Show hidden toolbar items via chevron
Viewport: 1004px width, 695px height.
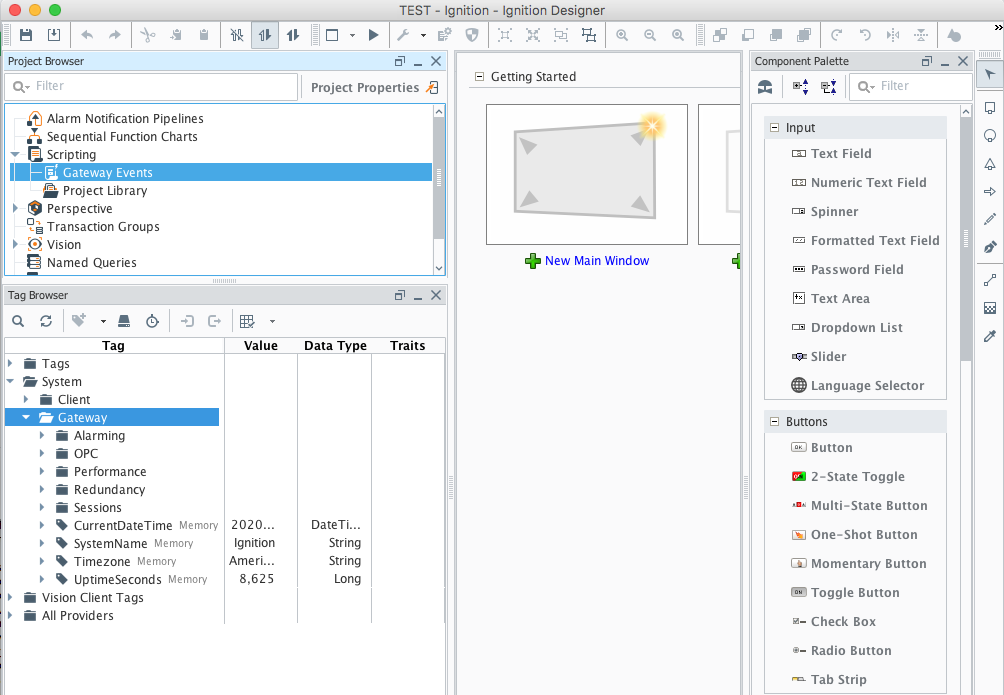(998, 28)
